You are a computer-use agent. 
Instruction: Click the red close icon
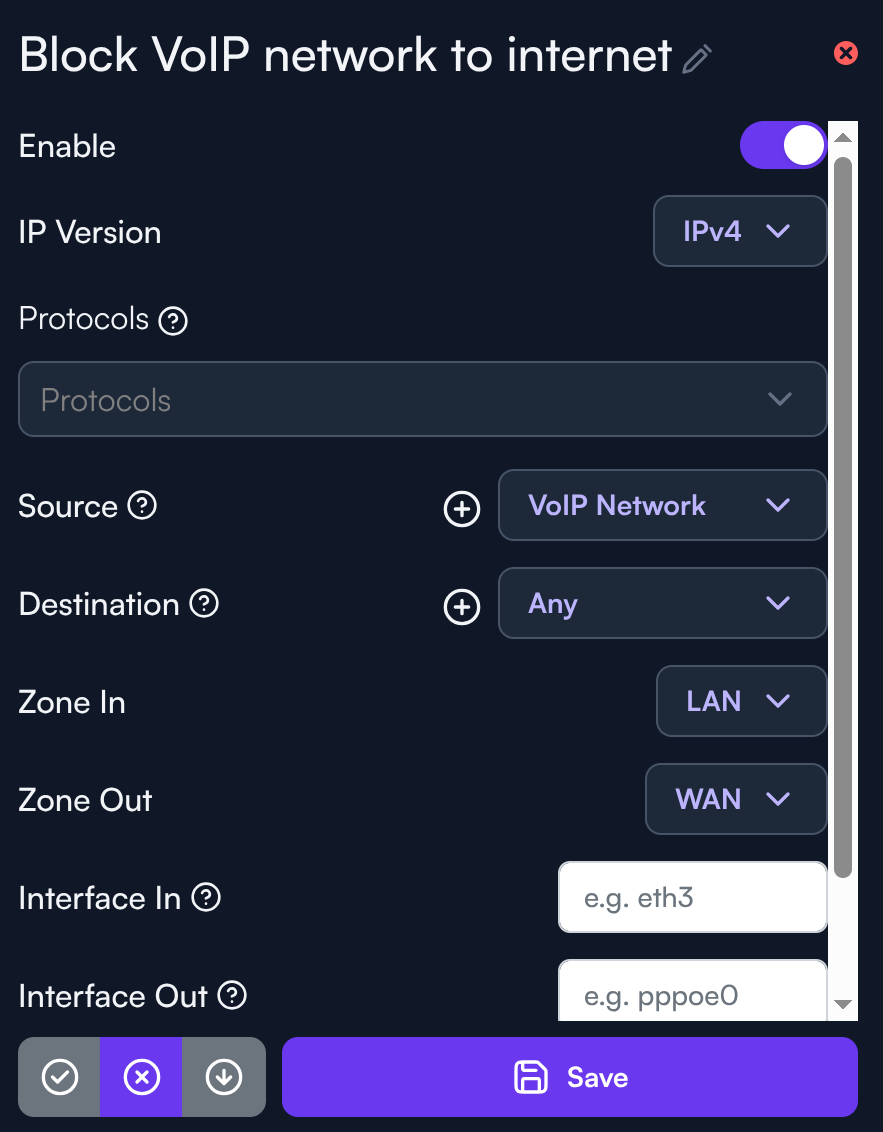(845, 53)
